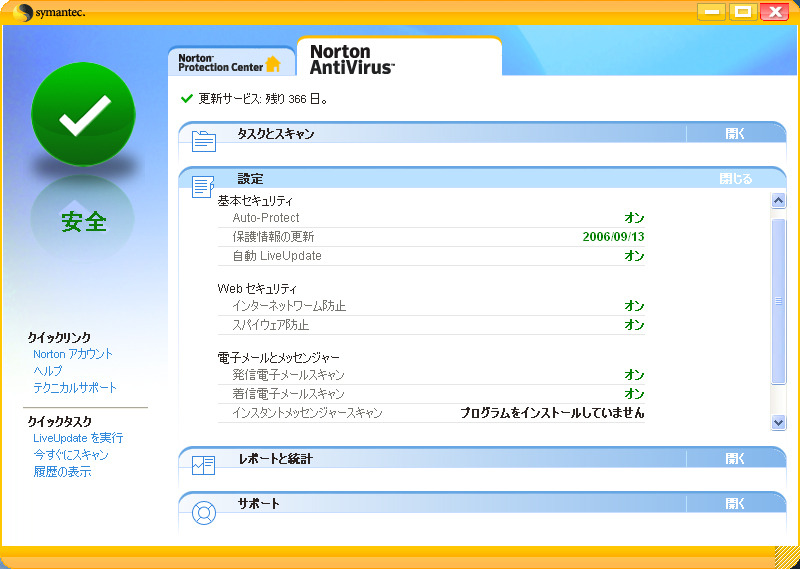The height and width of the screenshot is (569, 800).
Task: Open 履歴の表示 history link
Action: click(62, 472)
